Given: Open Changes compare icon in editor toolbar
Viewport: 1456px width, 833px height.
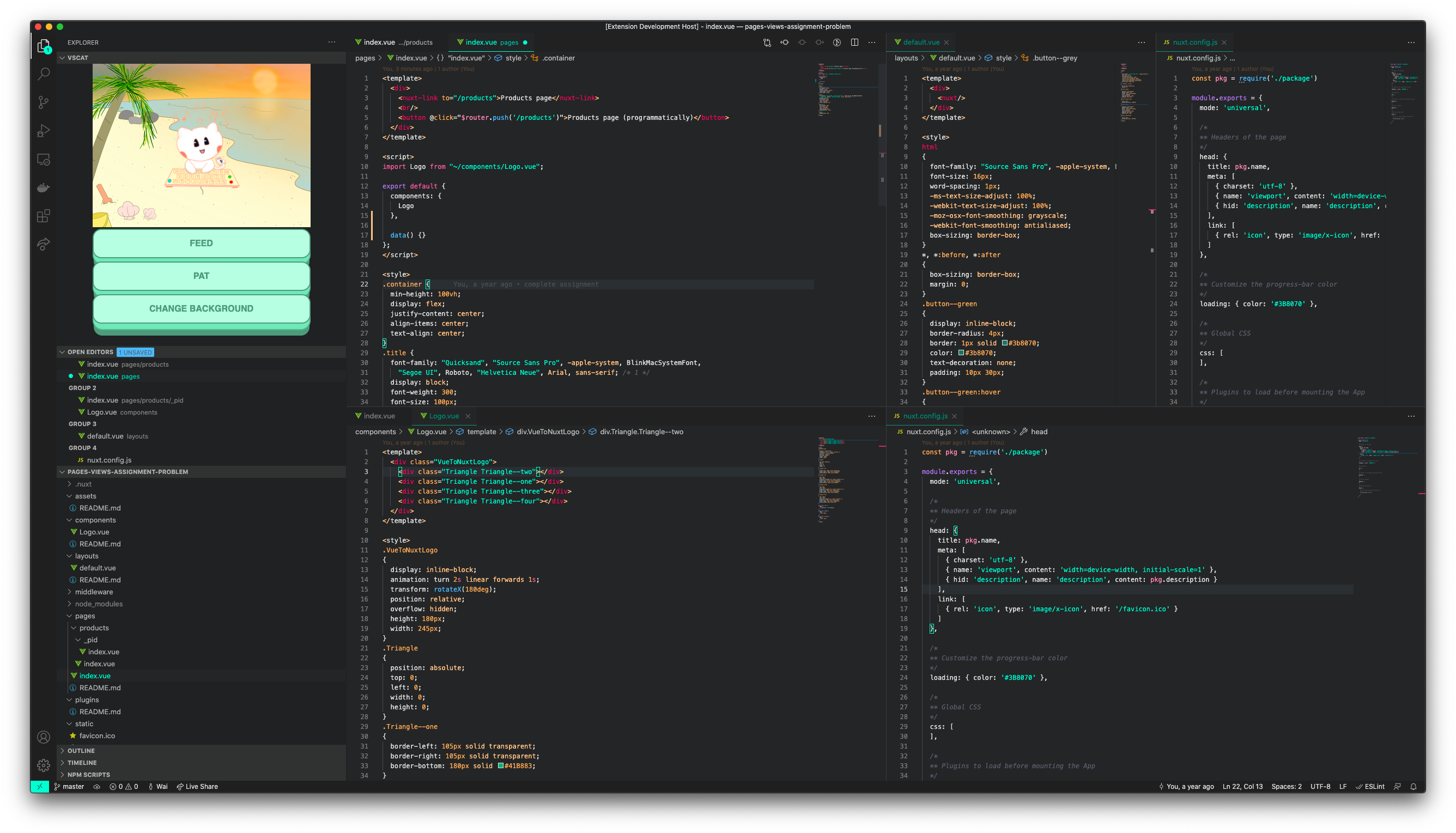Looking at the screenshot, I should pos(767,42).
